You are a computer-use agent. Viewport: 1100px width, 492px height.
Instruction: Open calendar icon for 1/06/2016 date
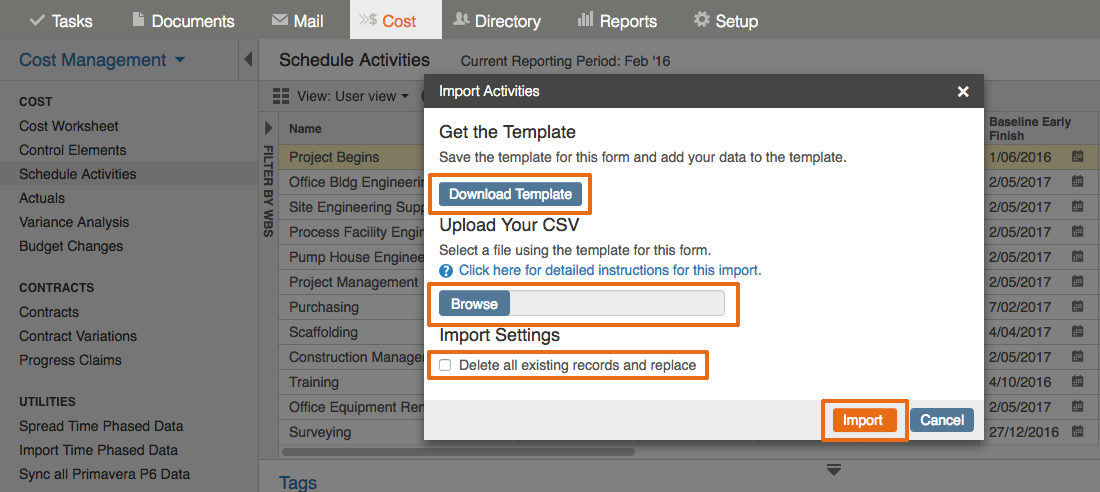coord(1078,157)
